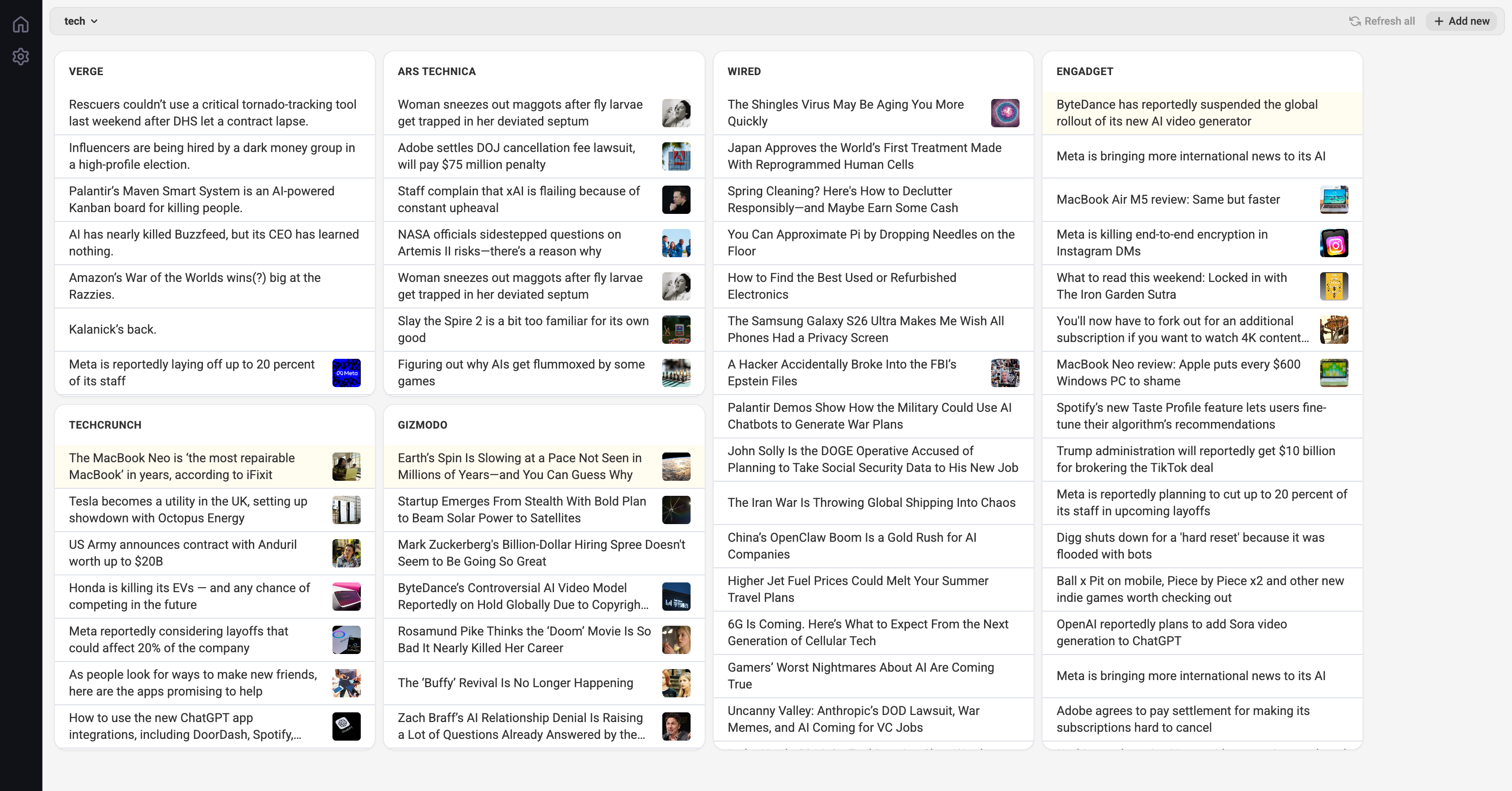Open the Instagram logo thumbnail in Engadget feed
The image size is (1512, 791).
(x=1333, y=243)
